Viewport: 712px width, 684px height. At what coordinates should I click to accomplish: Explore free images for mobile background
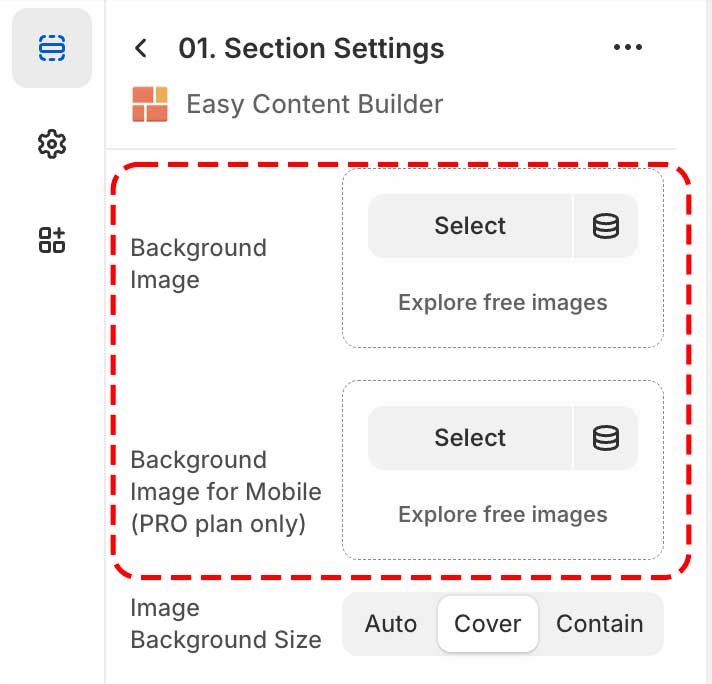[502, 514]
